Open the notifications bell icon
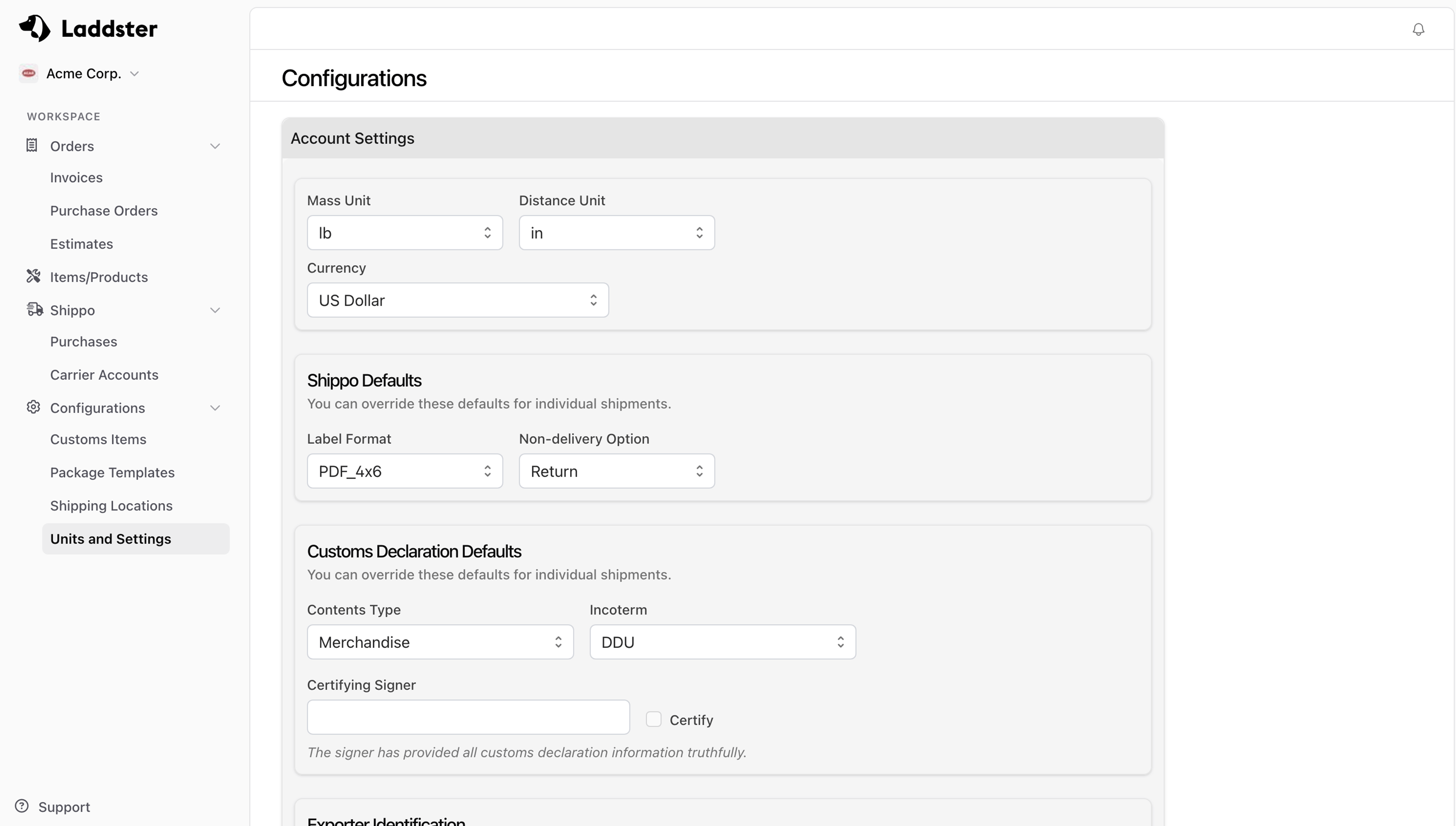The height and width of the screenshot is (826, 1456). [x=1418, y=30]
